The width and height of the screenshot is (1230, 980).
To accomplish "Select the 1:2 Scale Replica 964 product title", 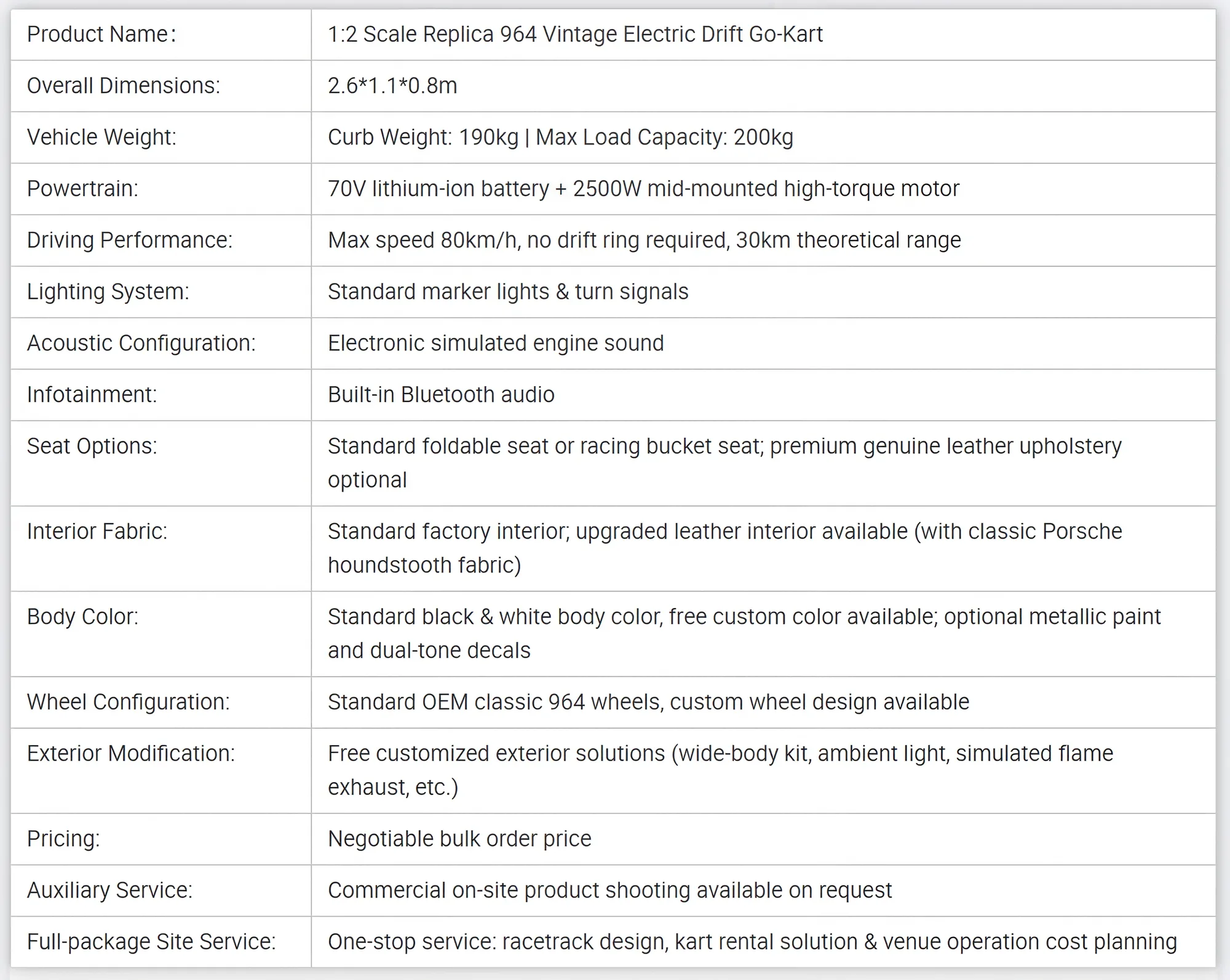I will (575, 34).
